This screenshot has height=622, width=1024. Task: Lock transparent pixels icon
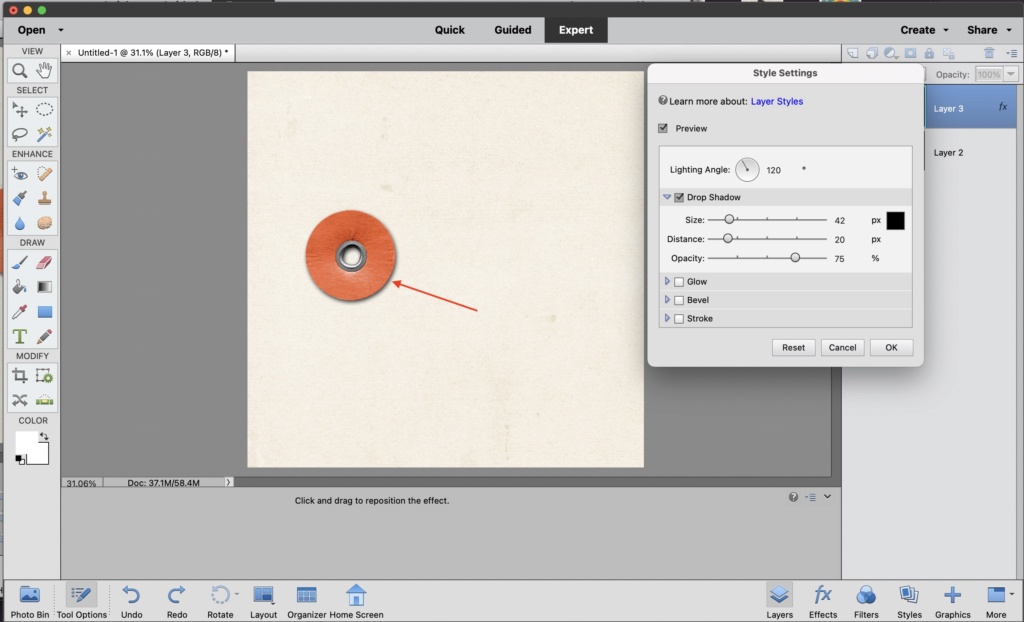[x=949, y=53]
